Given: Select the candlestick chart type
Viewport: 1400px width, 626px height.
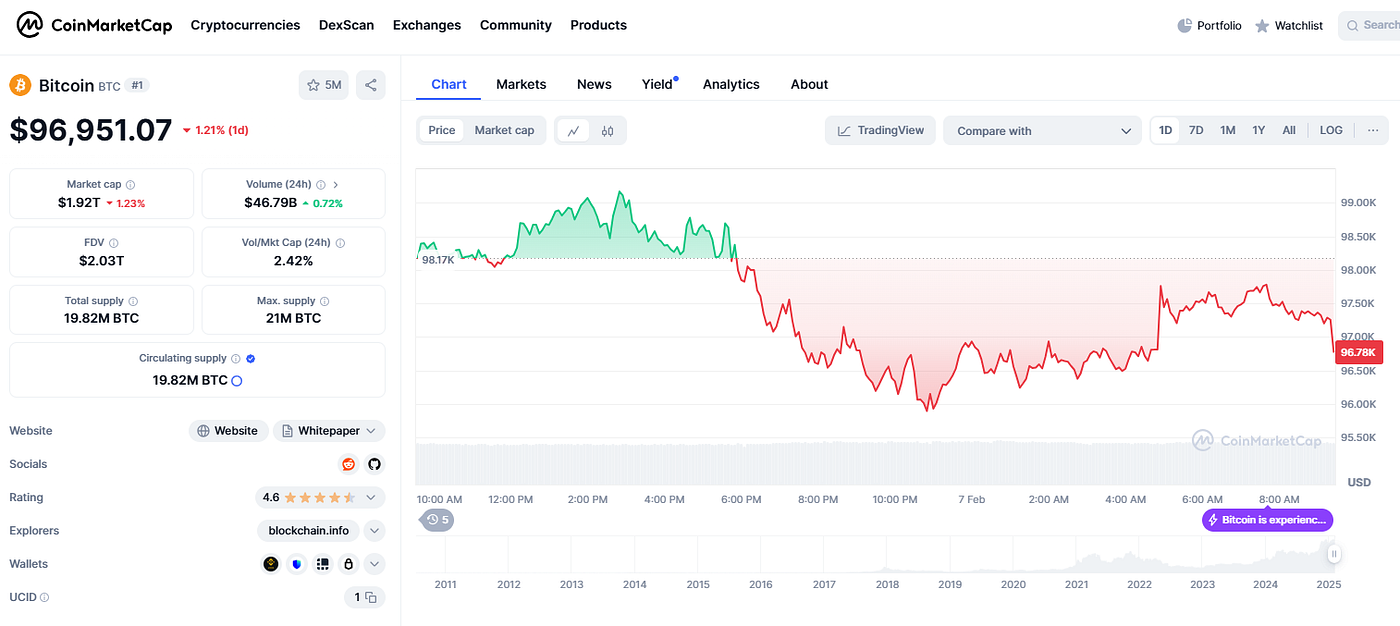Looking at the screenshot, I should coord(607,131).
